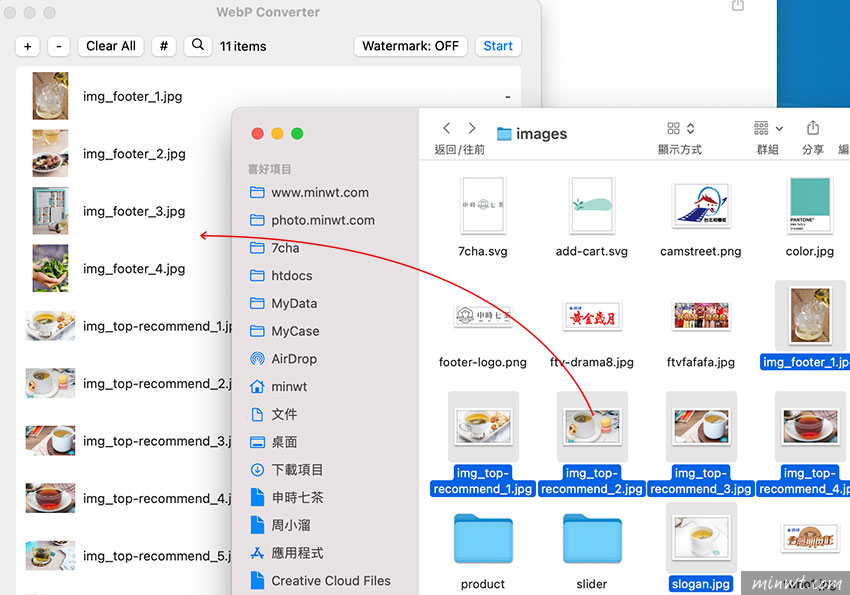850x595 pixels.
Task: Open the htdocs sidebar folder
Action: click(291, 276)
